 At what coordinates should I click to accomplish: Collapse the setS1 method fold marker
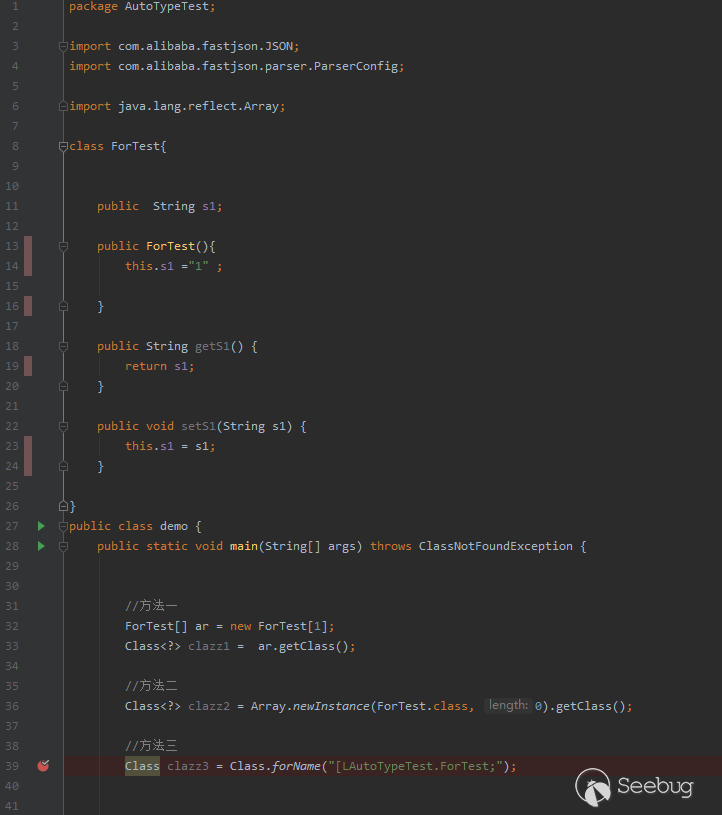coord(64,426)
